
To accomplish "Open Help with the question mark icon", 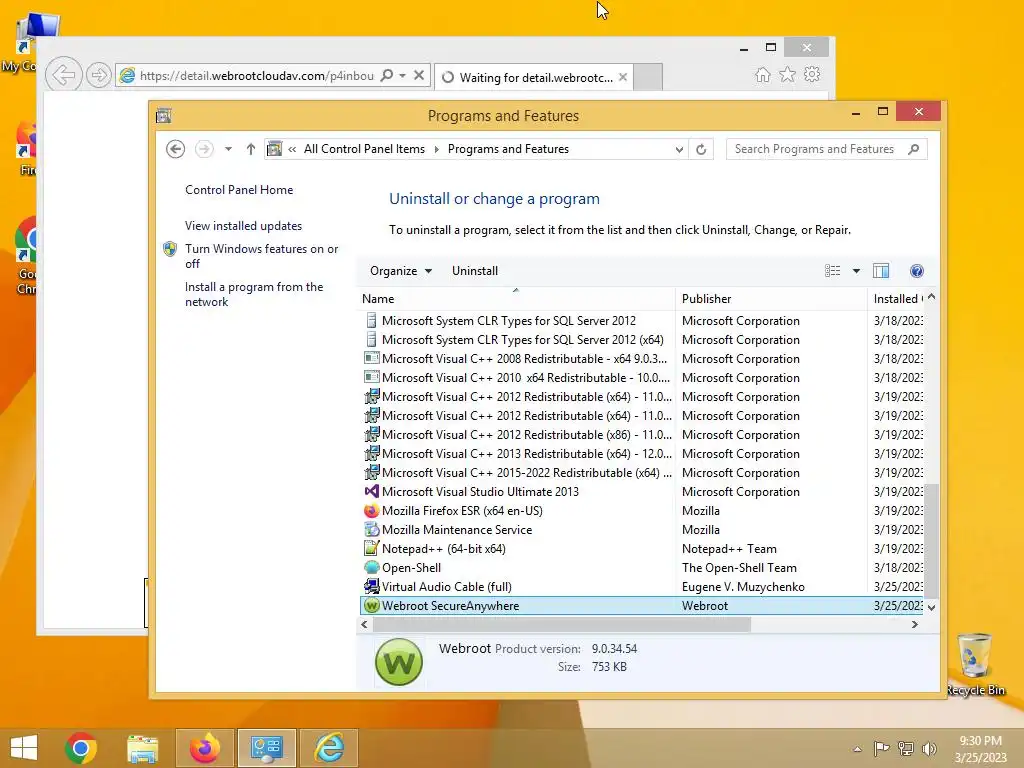I will click(x=916, y=271).
